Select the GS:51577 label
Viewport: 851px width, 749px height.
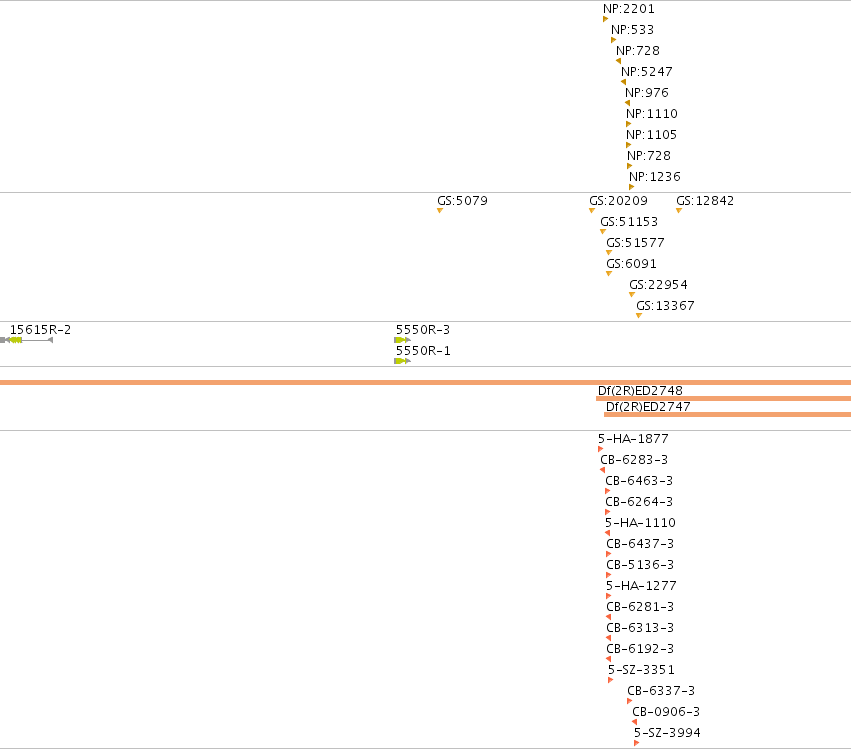pyautogui.click(x=635, y=243)
